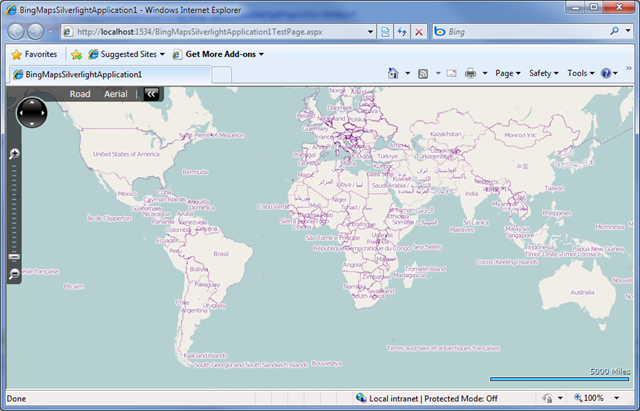Print the page with printer icon
The width and height of the screenshot is (640, 411).
pos(470,73)
